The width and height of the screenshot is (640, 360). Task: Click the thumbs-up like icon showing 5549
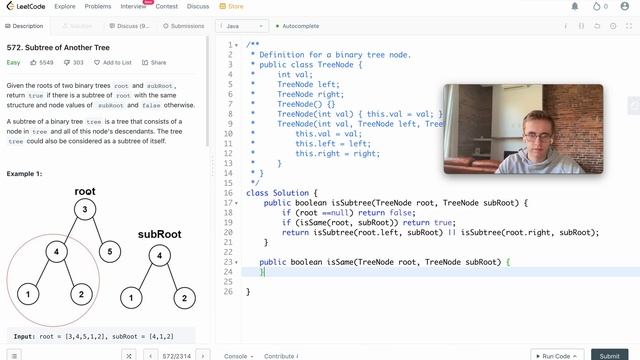pos(33,62)
